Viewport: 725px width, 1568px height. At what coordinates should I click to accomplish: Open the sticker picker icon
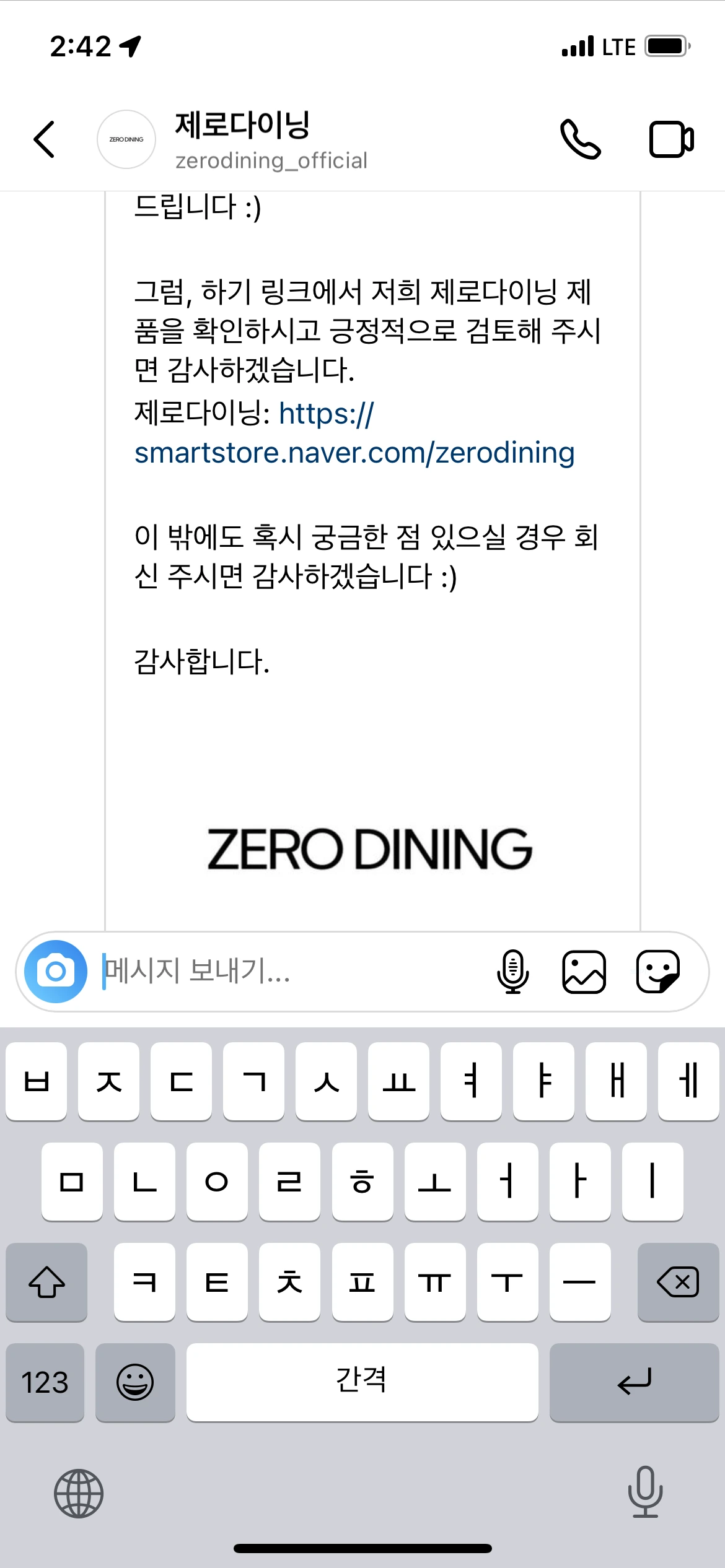[x=658, y=971]
